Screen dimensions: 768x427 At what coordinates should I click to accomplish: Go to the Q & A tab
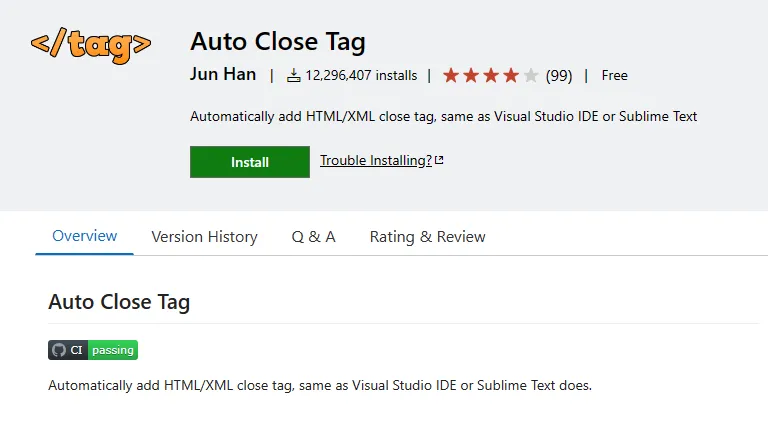313,237
